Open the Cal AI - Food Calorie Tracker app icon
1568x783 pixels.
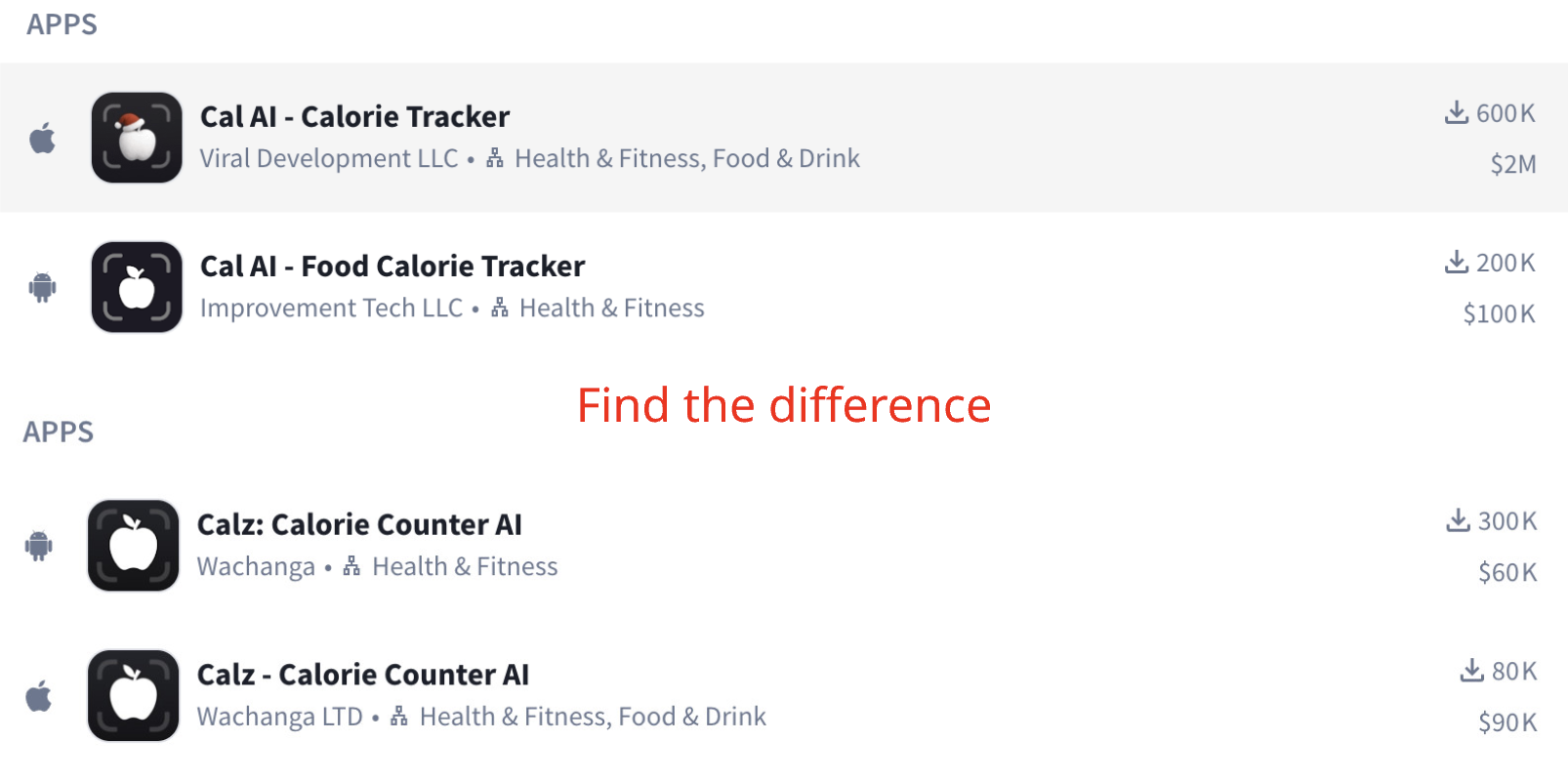click(134, 287)
